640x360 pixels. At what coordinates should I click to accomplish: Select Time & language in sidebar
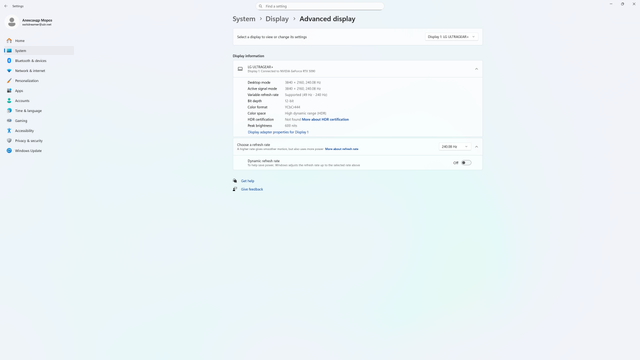tap(28, 111)
